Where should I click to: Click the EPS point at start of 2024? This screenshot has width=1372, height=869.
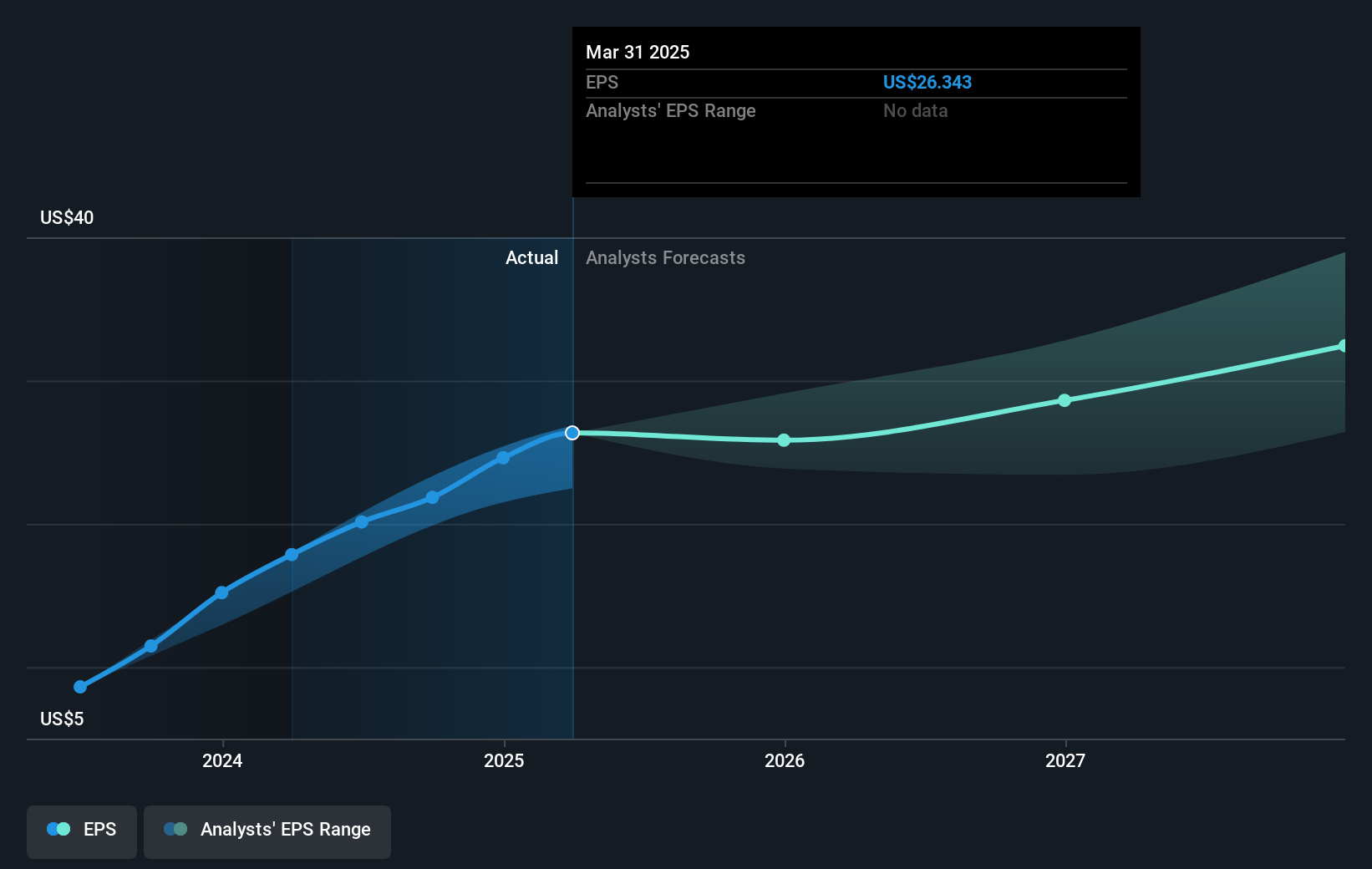click(x=221, y=592)
